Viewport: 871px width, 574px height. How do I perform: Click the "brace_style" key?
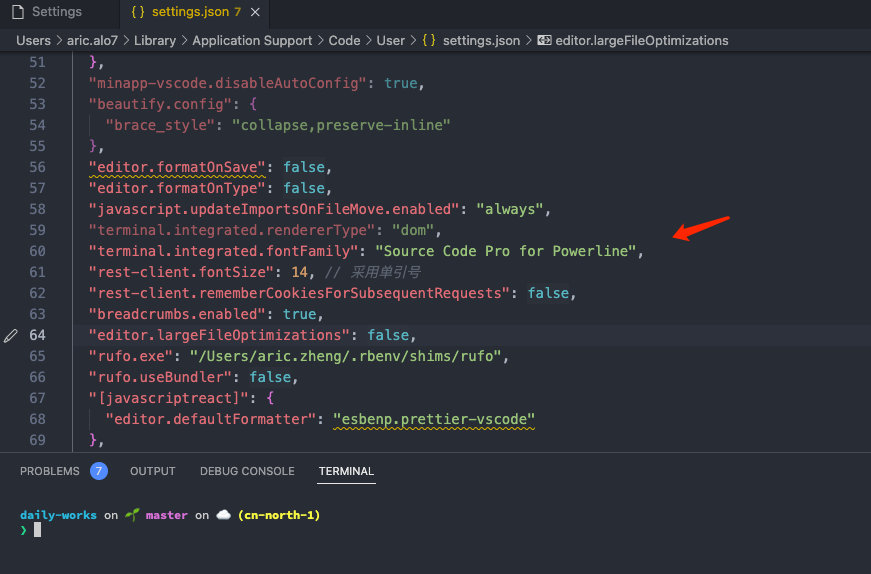click(x=160, y=125)
